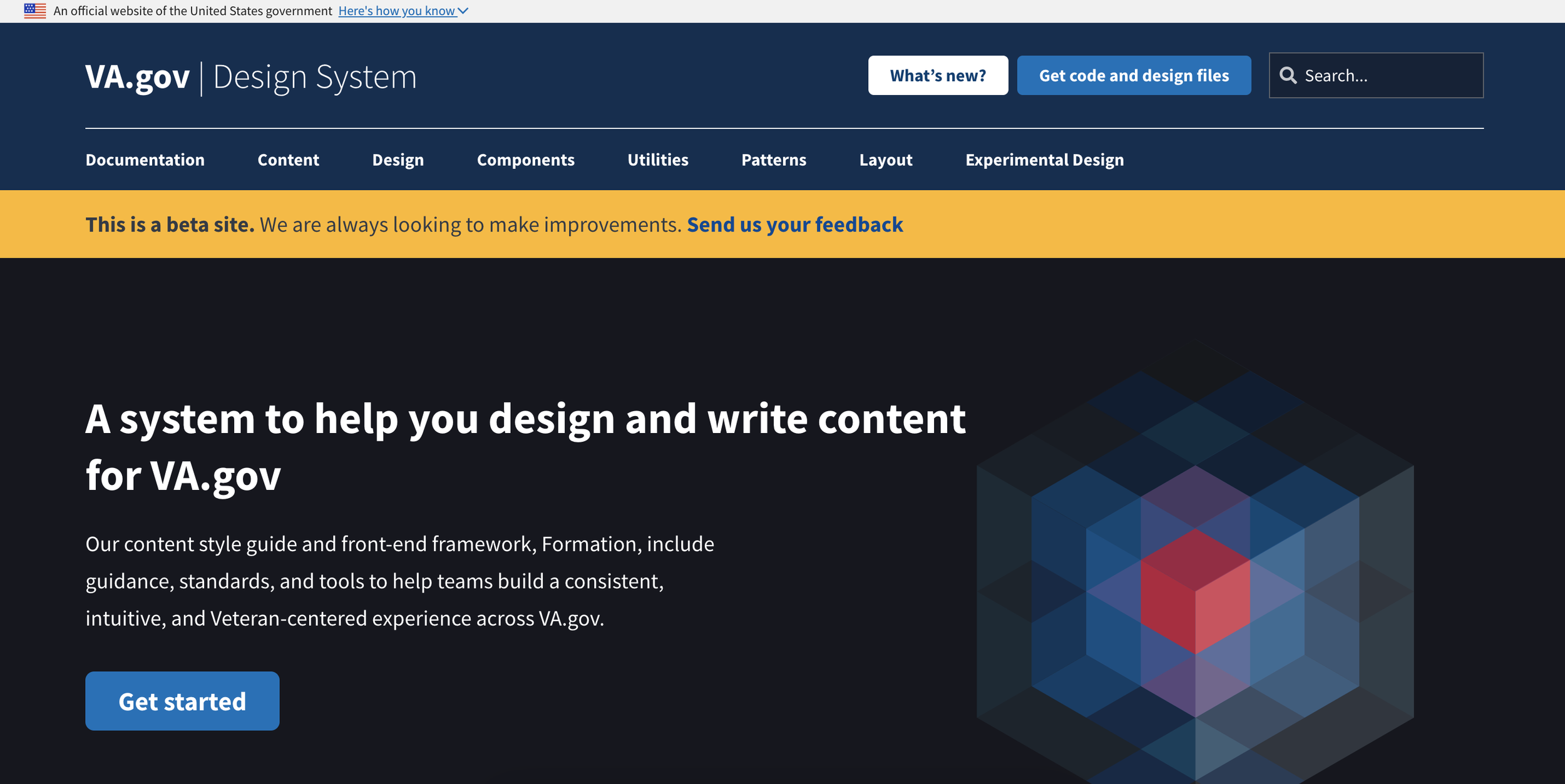The height and width of the screenshot is (784, 1565).
Task: Navigate to Utilities
Action: click(657, 160)
